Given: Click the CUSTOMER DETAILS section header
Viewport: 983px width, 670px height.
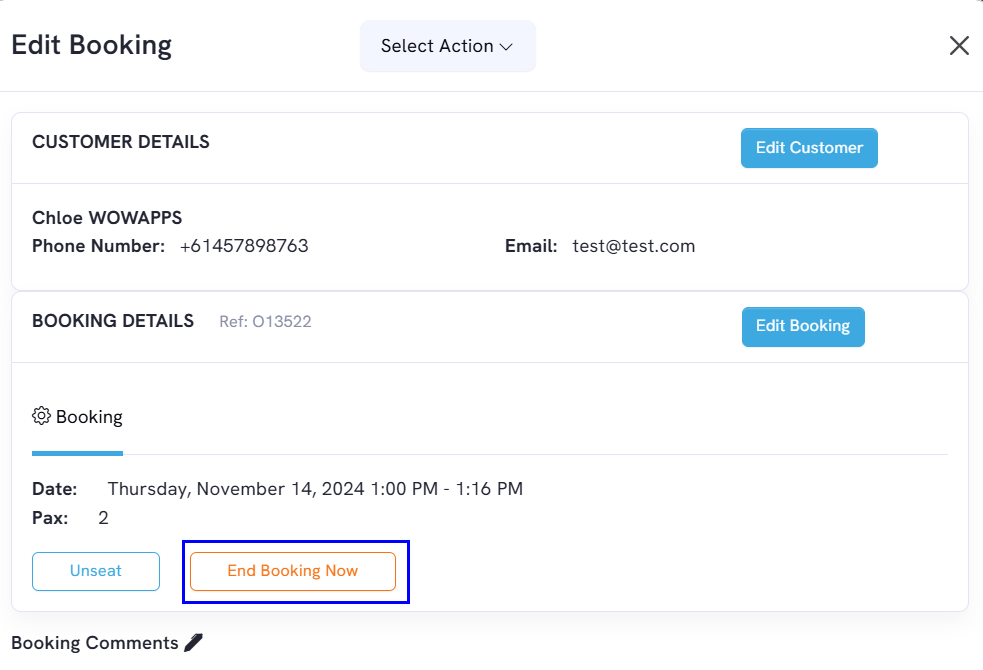Looking at the screenshot, I should pyautogui.click(x=121, y=142).
